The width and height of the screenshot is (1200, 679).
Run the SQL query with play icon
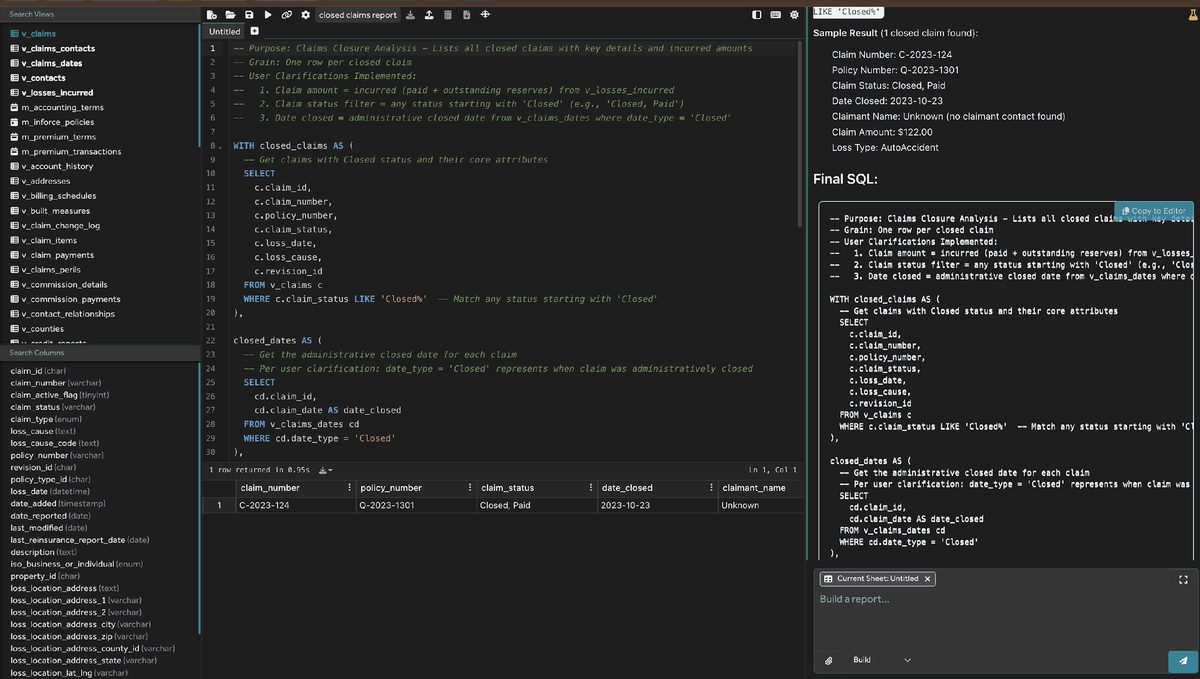click(267, 15)
